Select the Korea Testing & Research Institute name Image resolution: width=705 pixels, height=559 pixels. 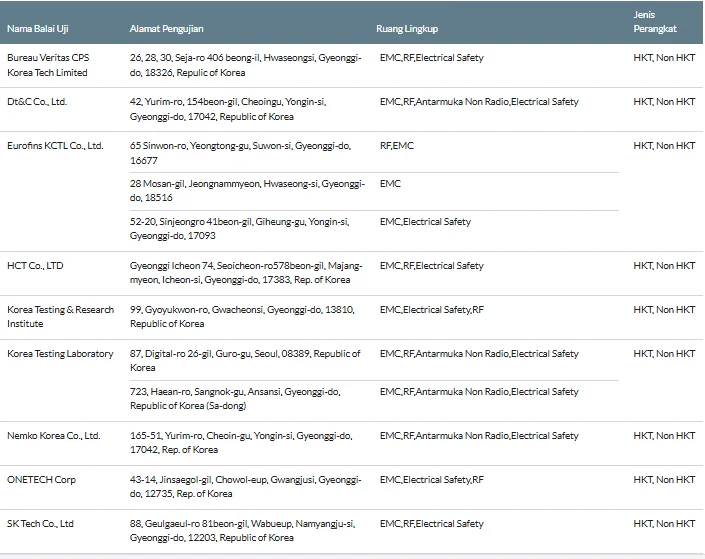tap(61, 316)
